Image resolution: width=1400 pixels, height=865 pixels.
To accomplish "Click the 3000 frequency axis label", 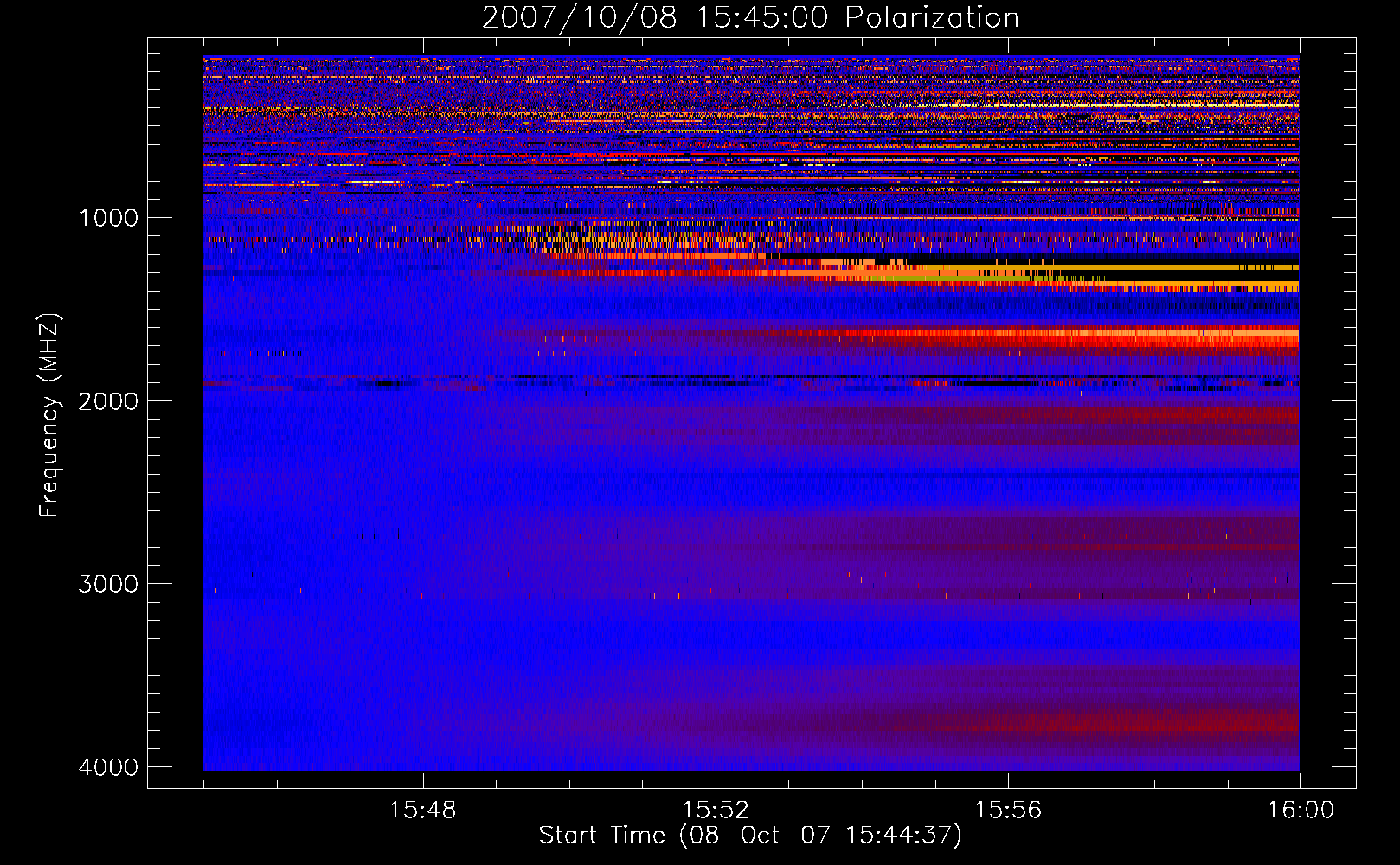I will (x=108, y=584).
